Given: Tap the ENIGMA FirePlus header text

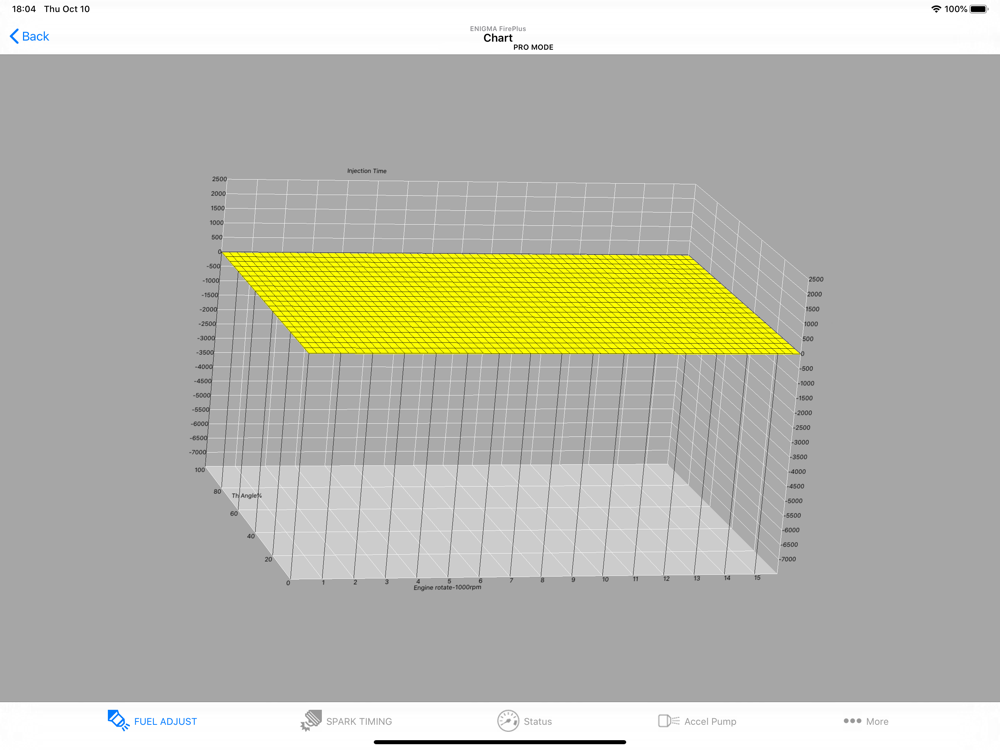Looking at the screenshot, I should [497, 29].
